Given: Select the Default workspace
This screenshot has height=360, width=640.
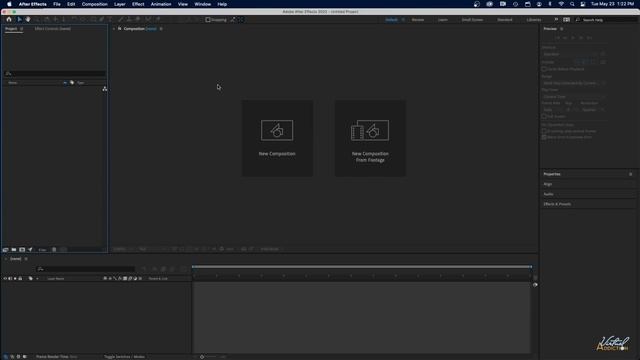Looking at the screenshot, I should pyautogui.click(x=391, y=20).
